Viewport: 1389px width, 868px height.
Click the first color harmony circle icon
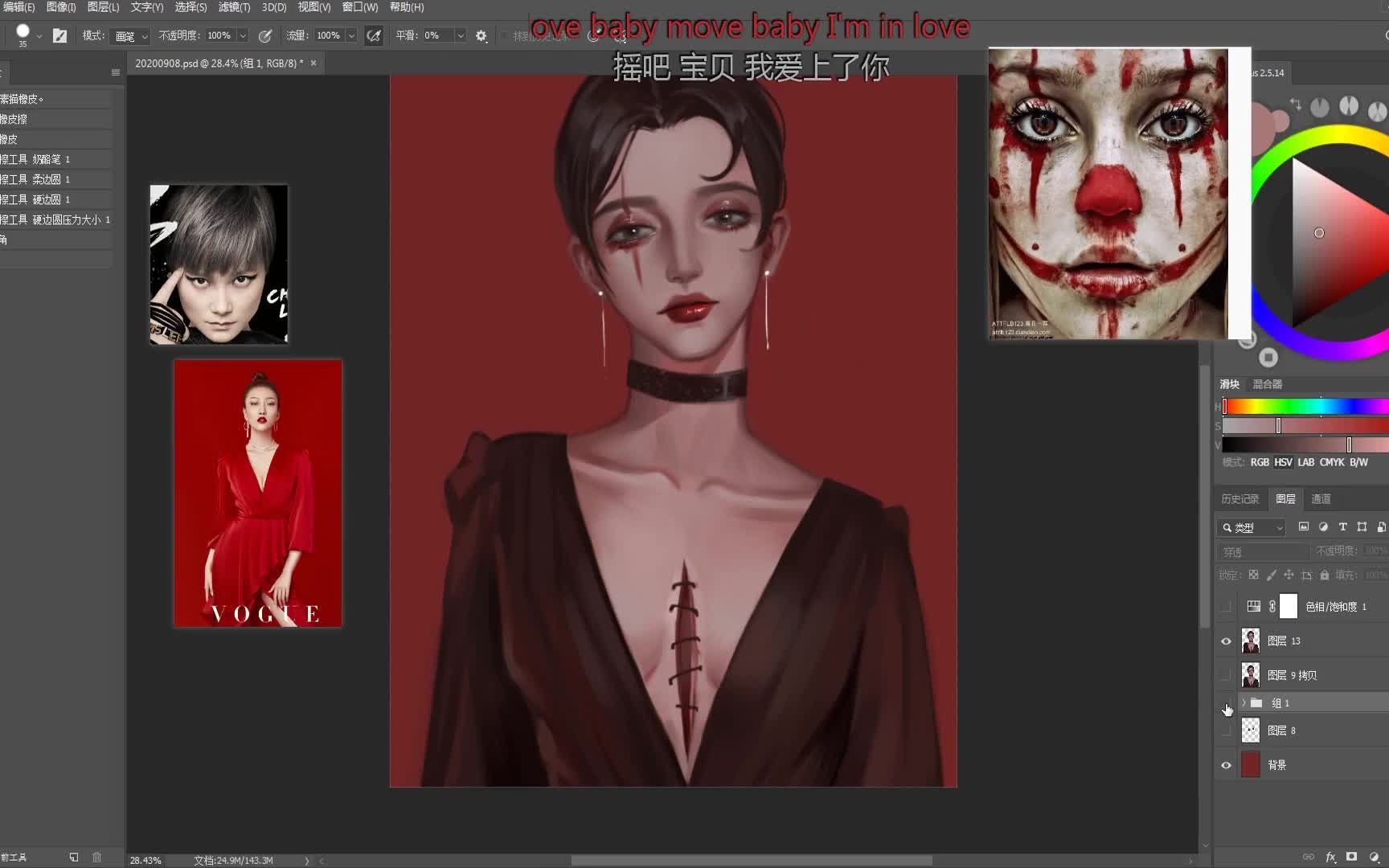1320,107
